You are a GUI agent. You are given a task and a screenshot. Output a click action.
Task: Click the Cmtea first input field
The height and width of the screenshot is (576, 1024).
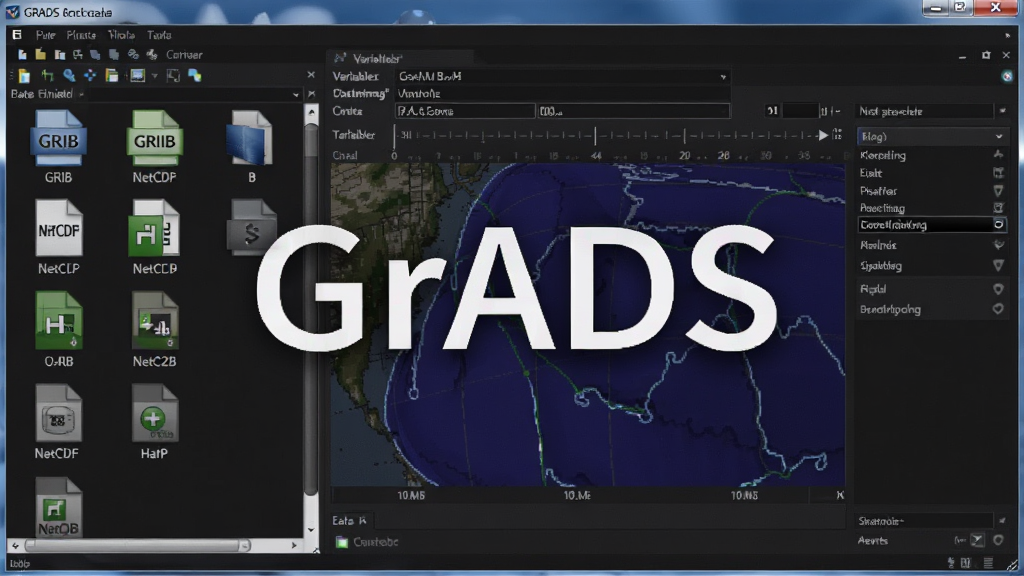click(x=464, y=112)
